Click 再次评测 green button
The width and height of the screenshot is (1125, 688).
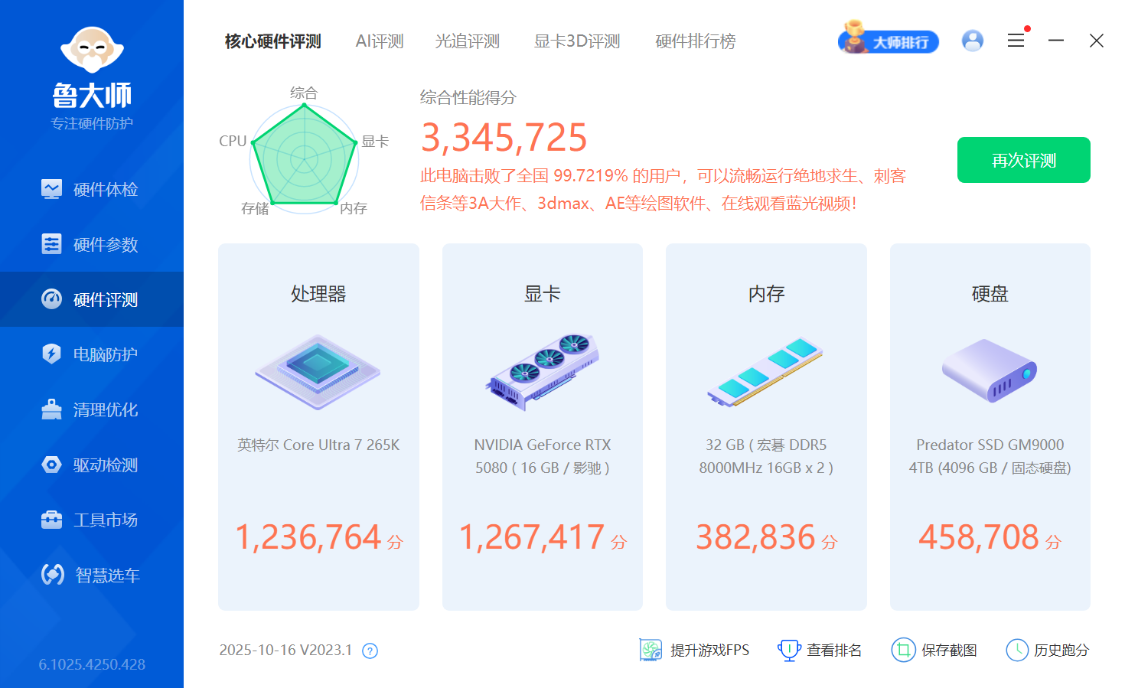click(x=1024, y=160)
